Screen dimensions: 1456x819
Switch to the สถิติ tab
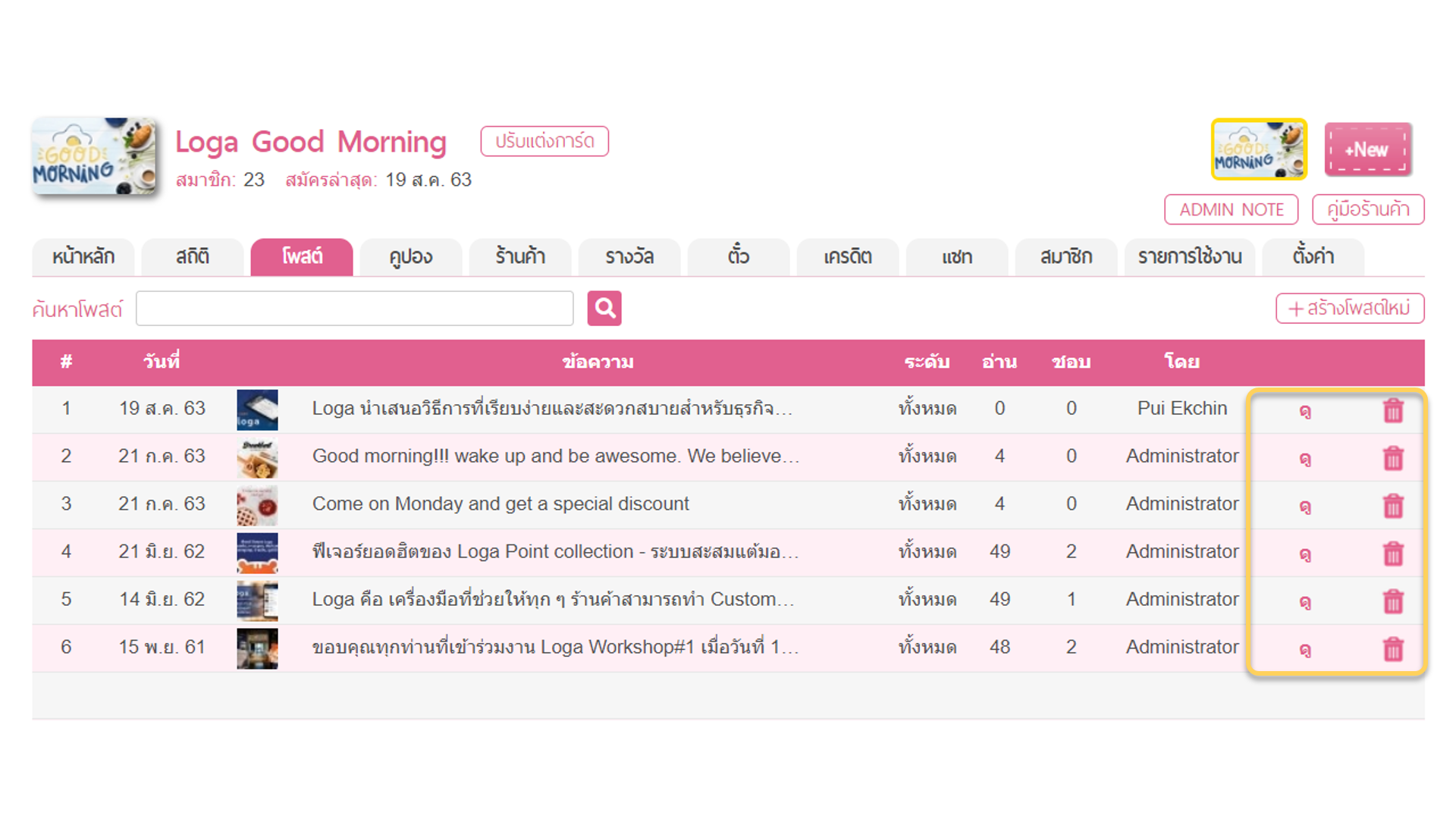(193, 257)
